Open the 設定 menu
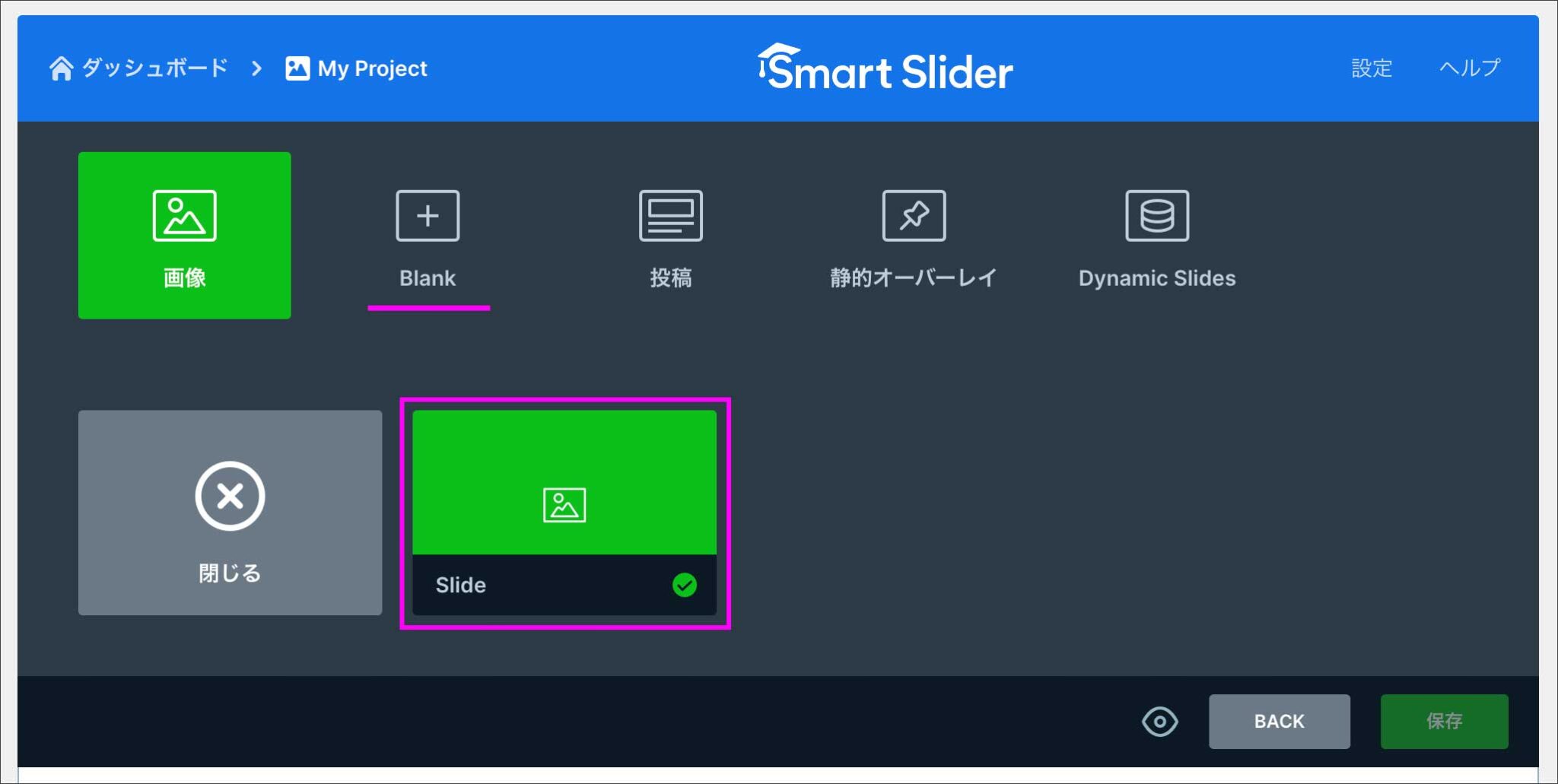Image resolution: width=1558 pixels, height=784 pixels. coord(1371,68)
